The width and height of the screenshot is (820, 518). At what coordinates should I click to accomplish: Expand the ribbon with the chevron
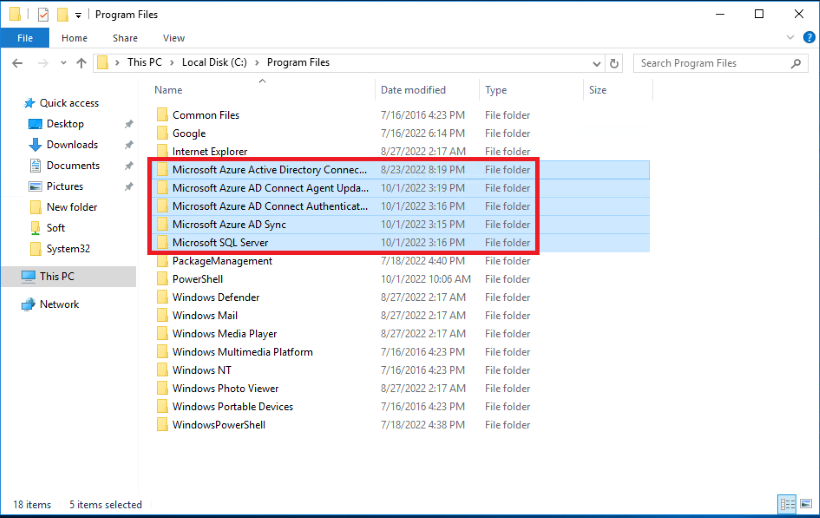790,38
